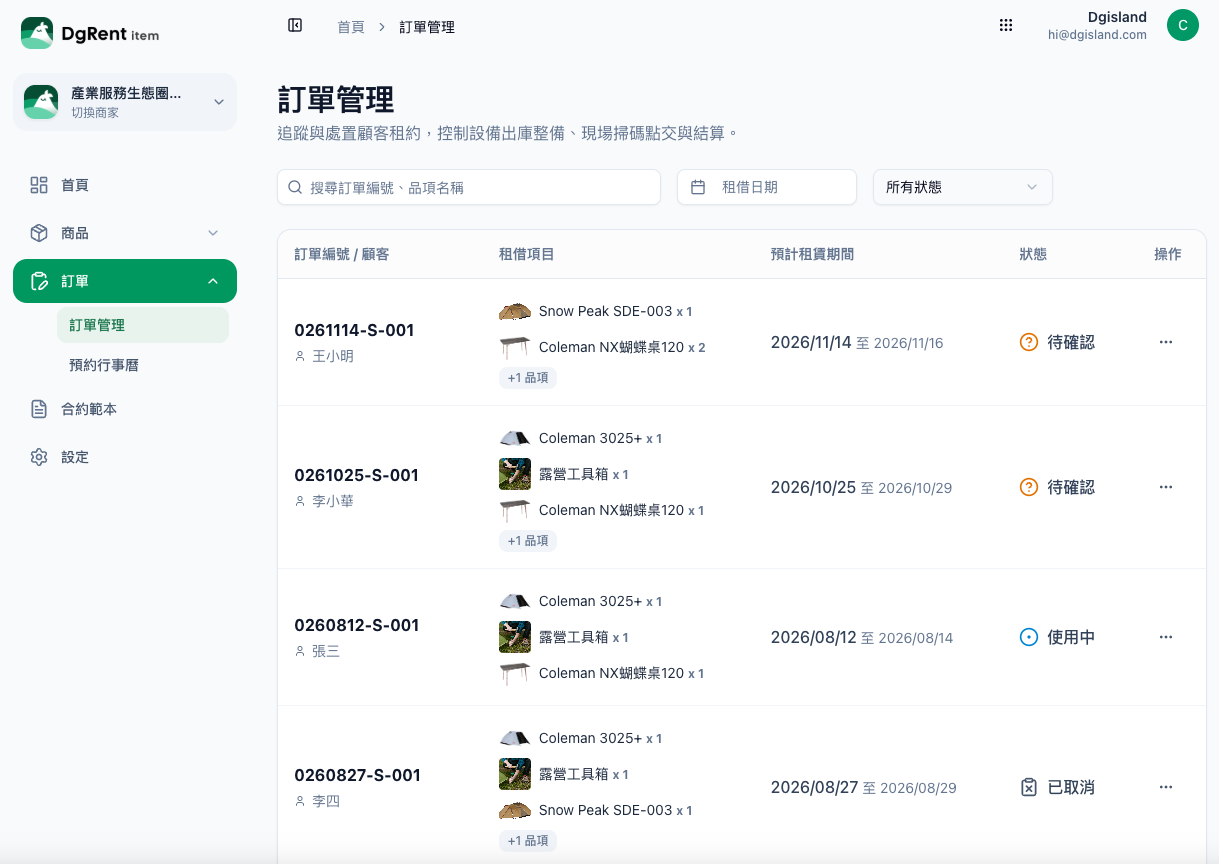
Task: Click the 首頁 dashboard icon in sidebar
Action: [x=39, y=185]
